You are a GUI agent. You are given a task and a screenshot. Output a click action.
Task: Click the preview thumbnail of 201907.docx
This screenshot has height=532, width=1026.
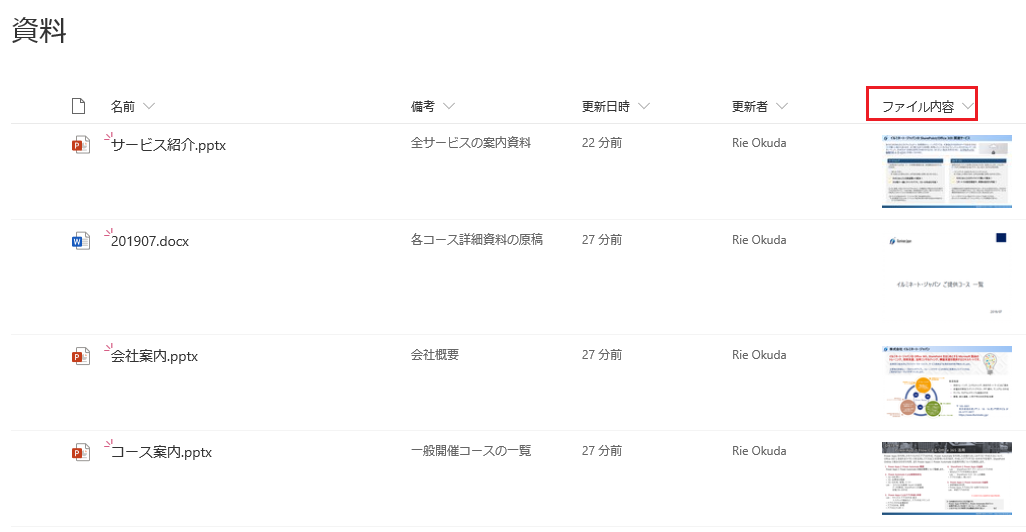tap(947, 277)
